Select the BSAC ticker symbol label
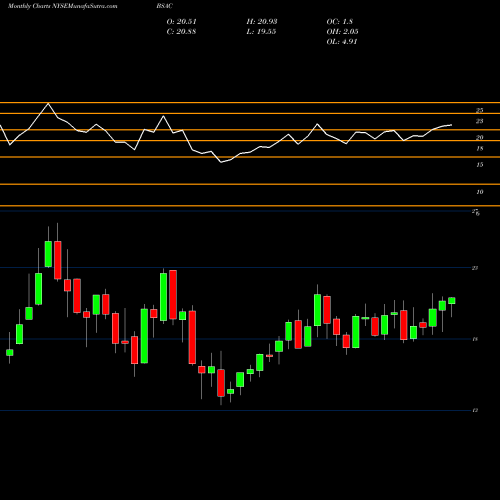 (165, 6)
